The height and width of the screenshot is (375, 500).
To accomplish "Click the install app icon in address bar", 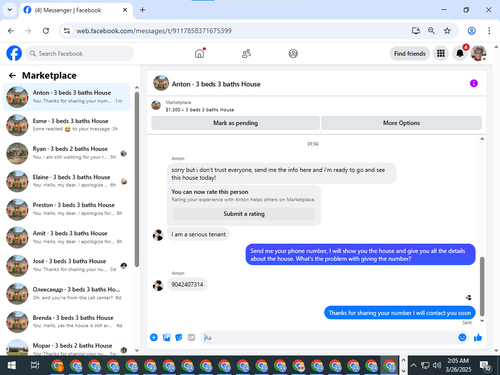I will tap(416, 31).
